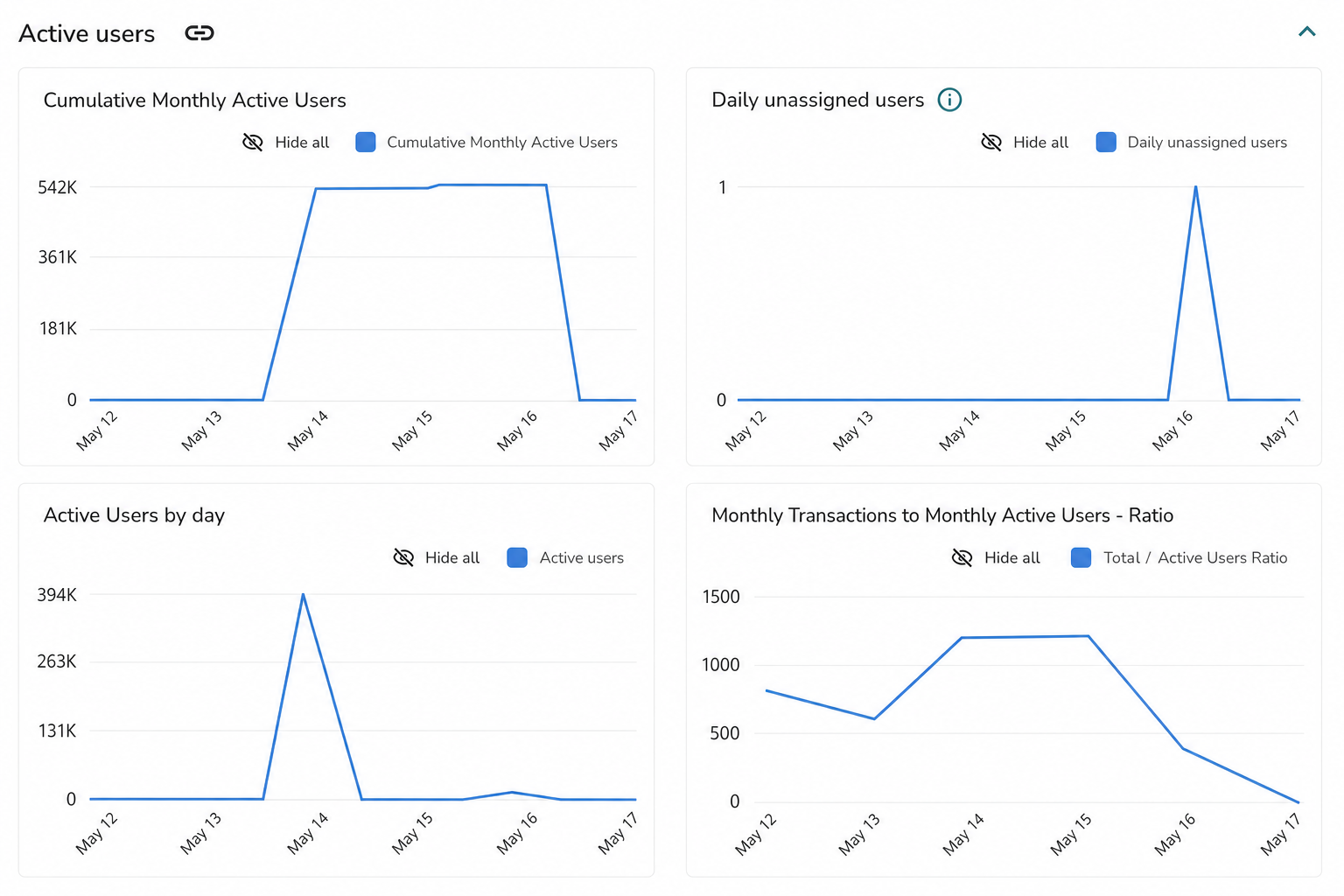This screenshot has height=896, width=1344.
Task: Click the crossed-eye icon in the Active Users by day chart
Action: (403, 557)
